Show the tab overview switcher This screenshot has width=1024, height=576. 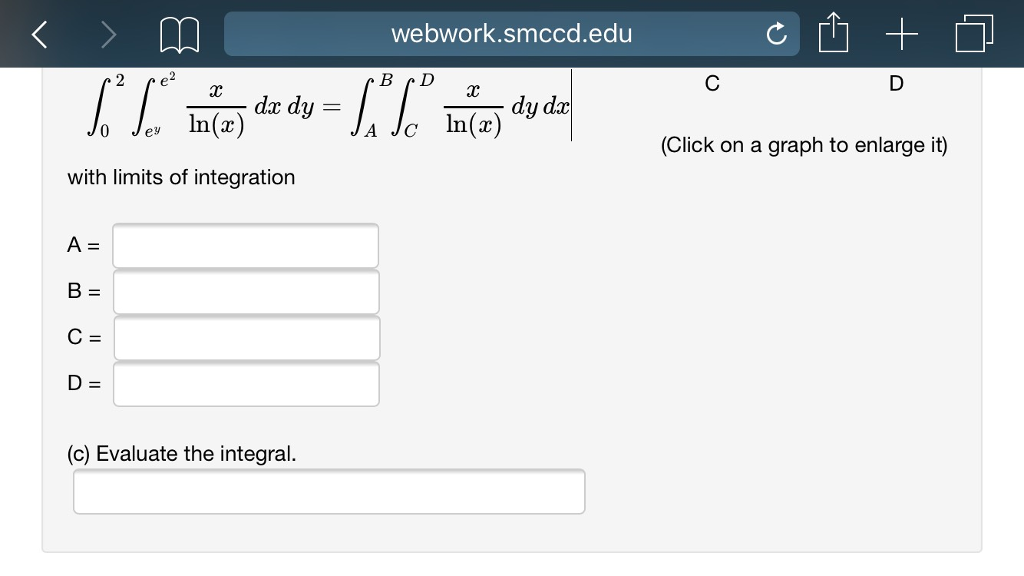pos(973,33)
